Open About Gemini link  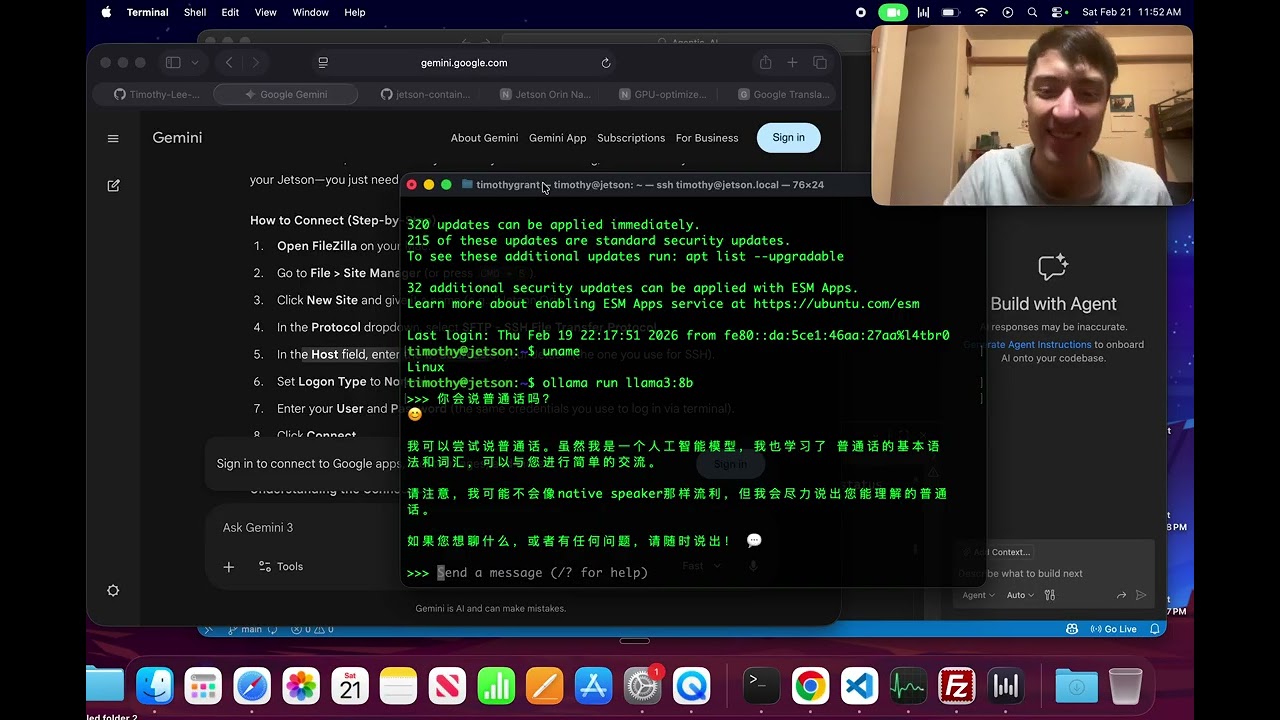point(484,138)
